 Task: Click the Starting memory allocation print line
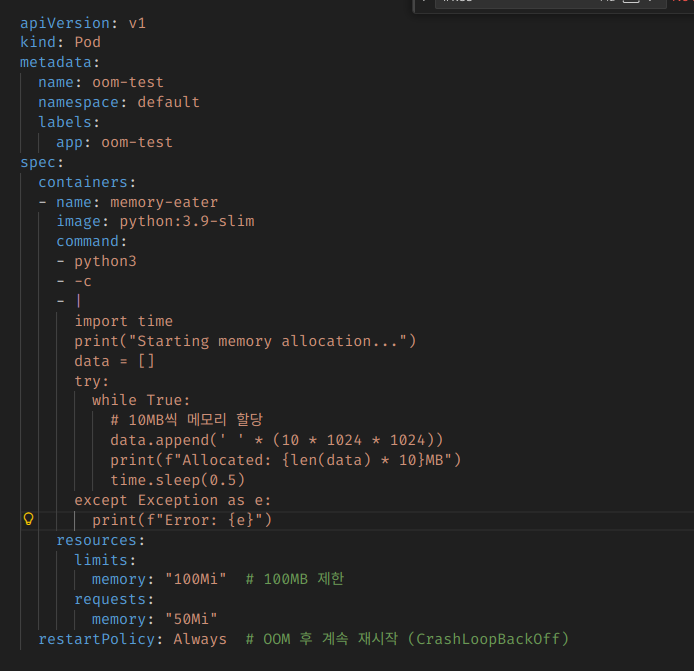tap(244, 341)
